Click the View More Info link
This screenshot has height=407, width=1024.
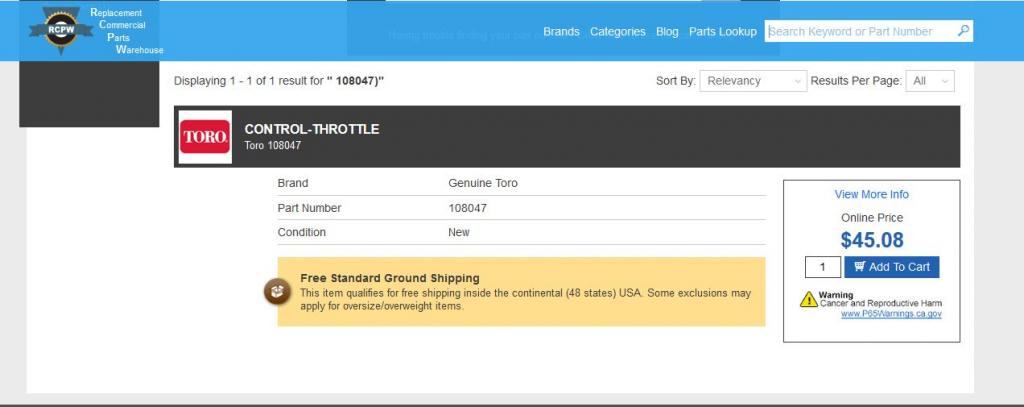[871, 194]
